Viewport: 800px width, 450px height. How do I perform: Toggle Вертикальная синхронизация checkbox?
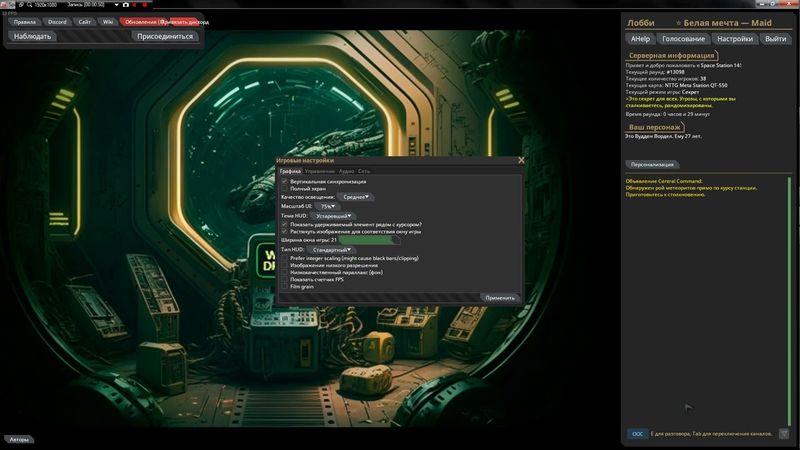[285, 182]
